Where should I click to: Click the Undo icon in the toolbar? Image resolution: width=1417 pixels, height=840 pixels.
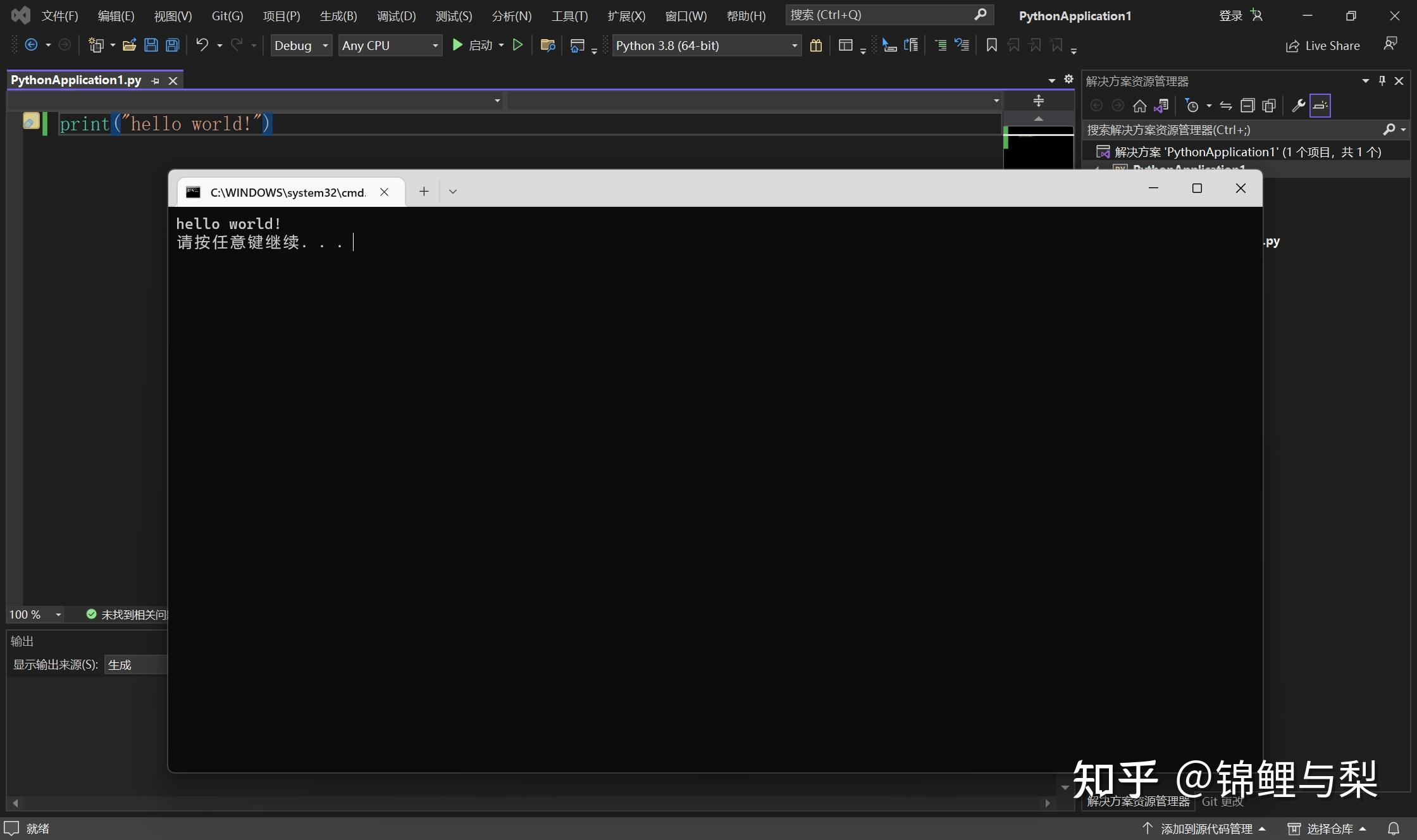(x=201, y=45)
